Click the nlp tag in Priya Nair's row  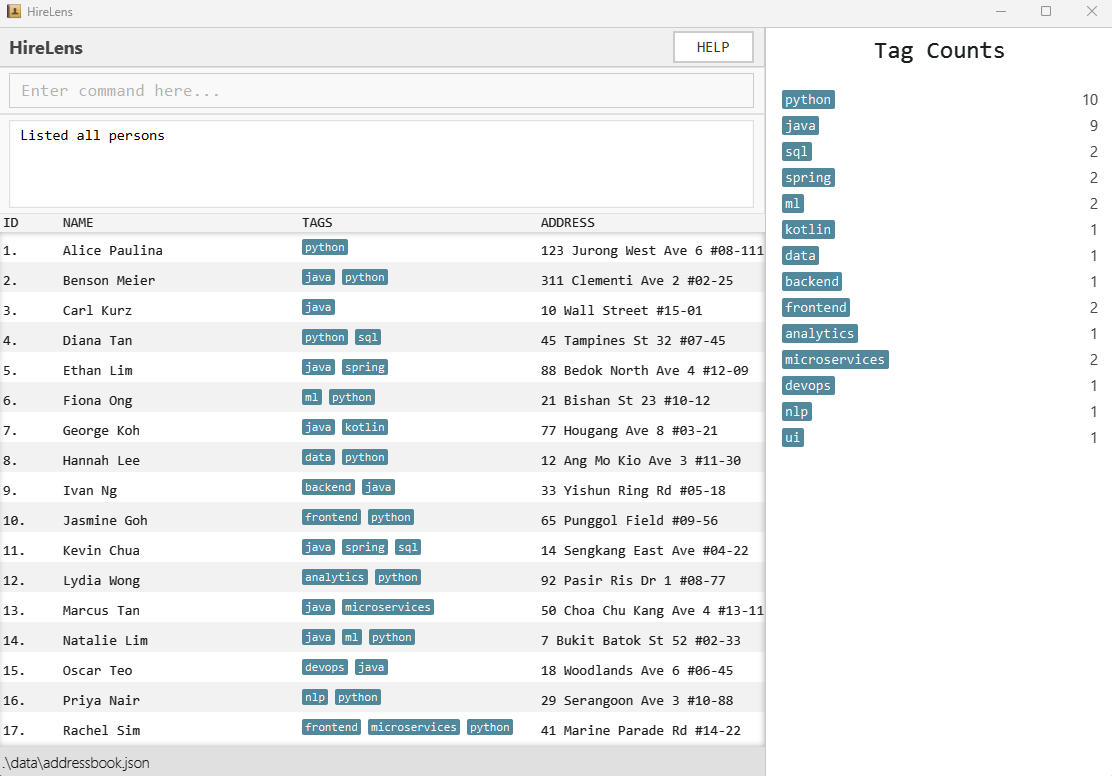315,698
